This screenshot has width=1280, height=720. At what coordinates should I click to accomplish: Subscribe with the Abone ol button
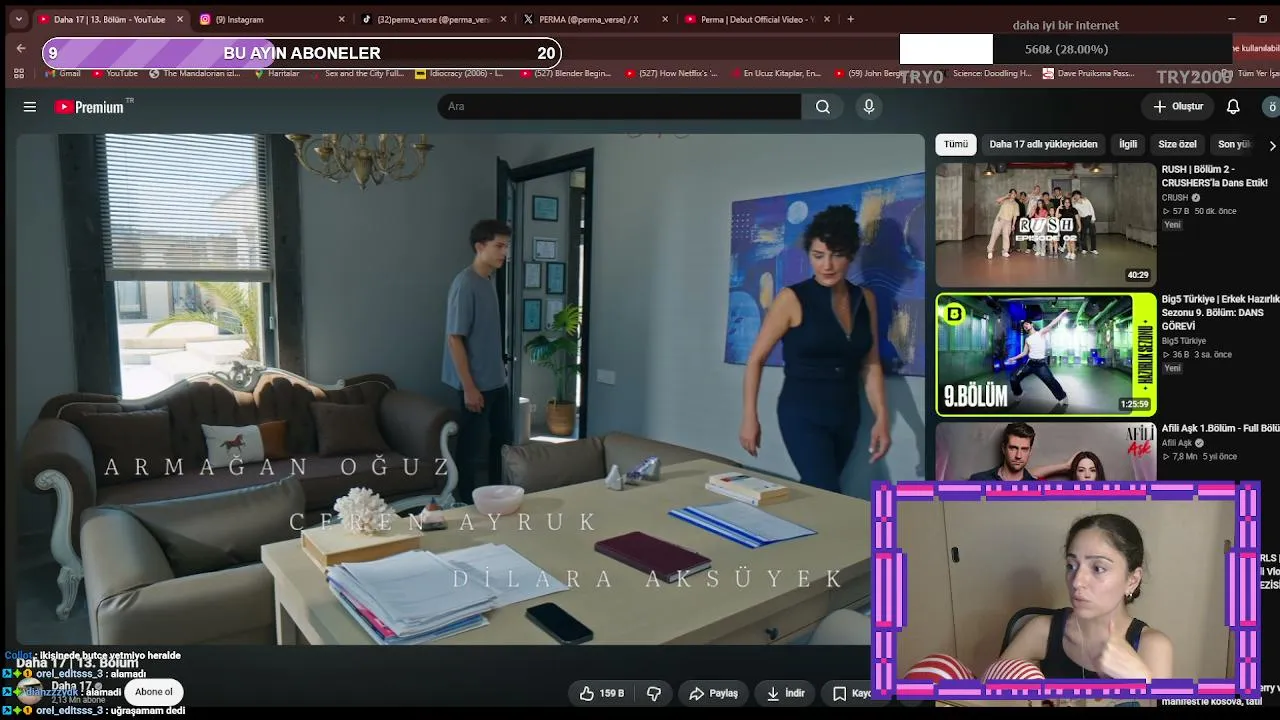click(x=154, y=692)
